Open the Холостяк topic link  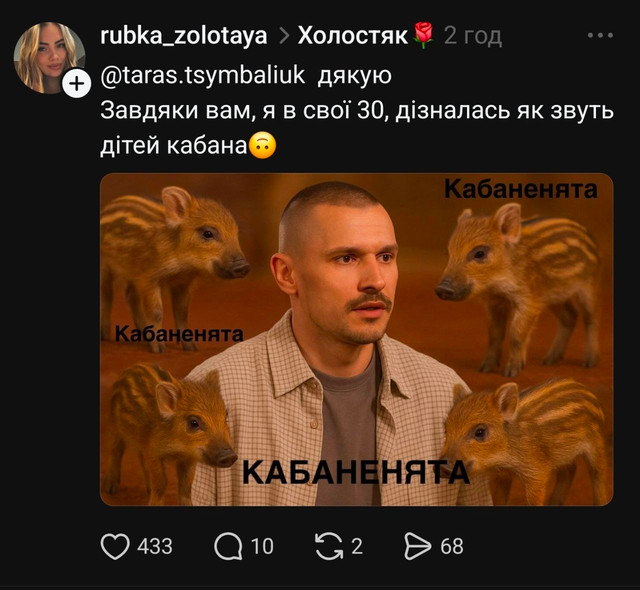pyautogui.click(x=353, y=36)
